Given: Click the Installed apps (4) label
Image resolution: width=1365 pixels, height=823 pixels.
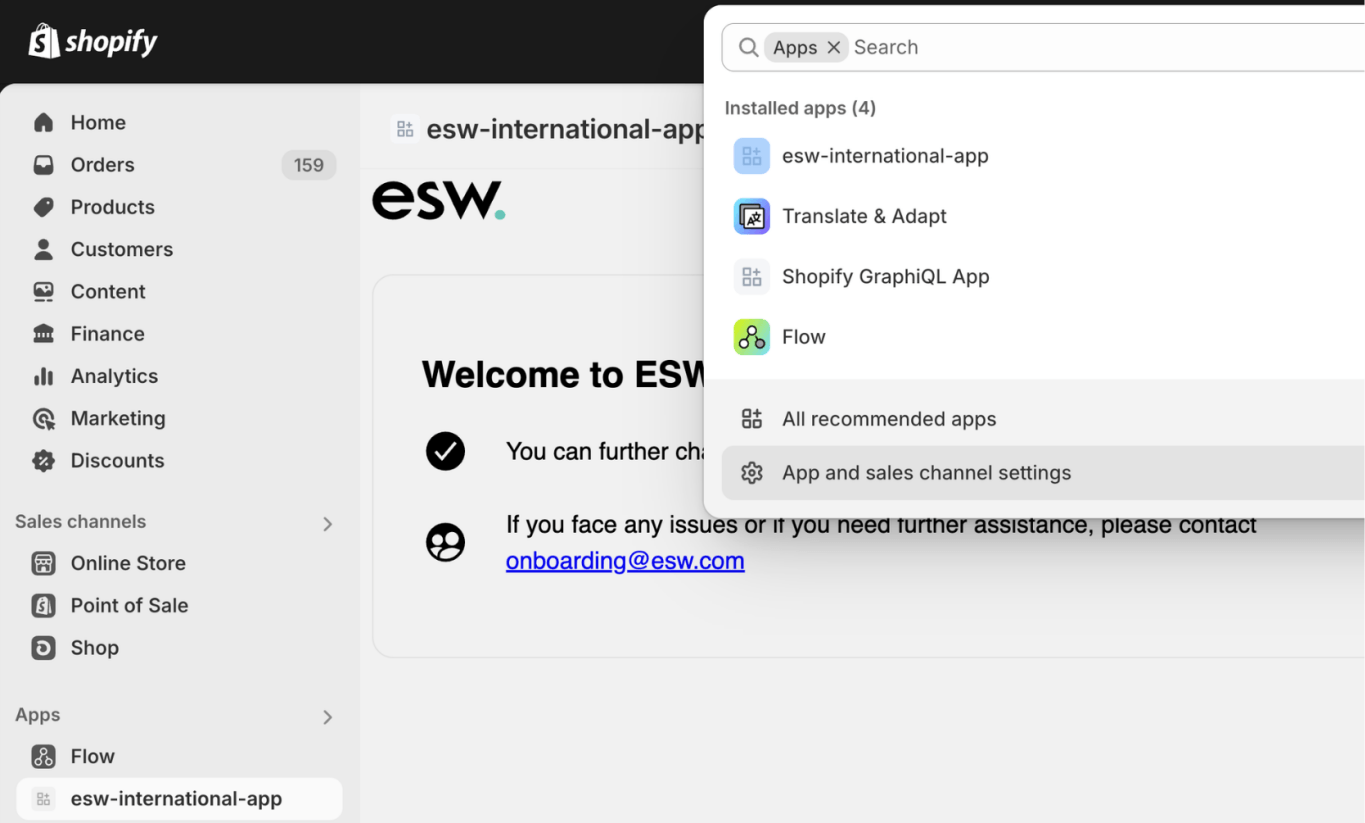Looking at the screenshot, I should click(800, 108).
